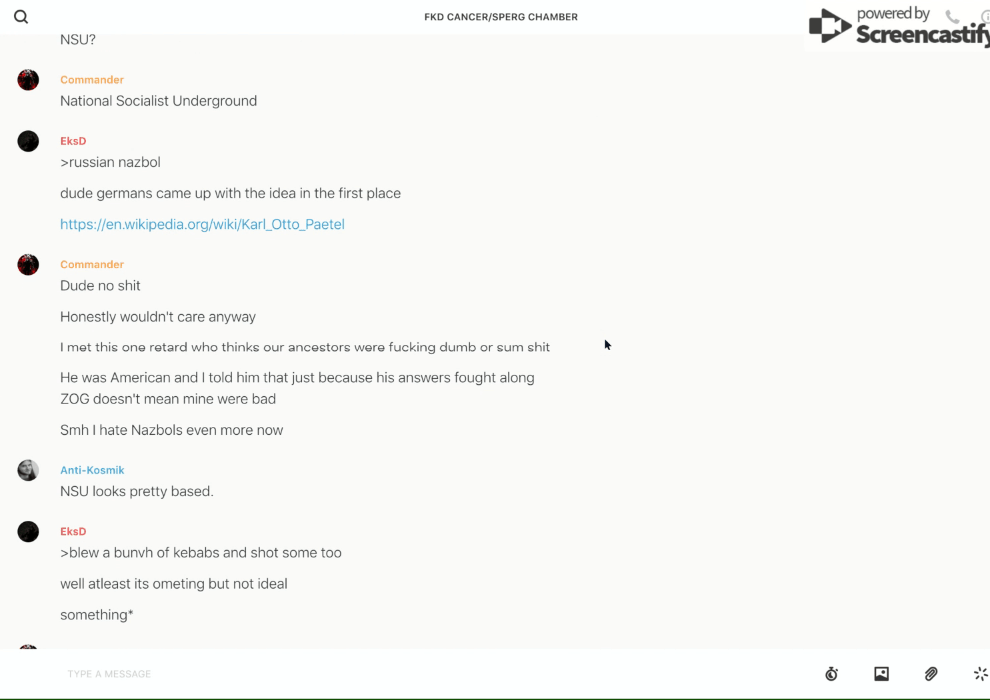The image size is (990, 700).
Task: Click the Anti-Kosmik sender name
Action: point(92,470)
